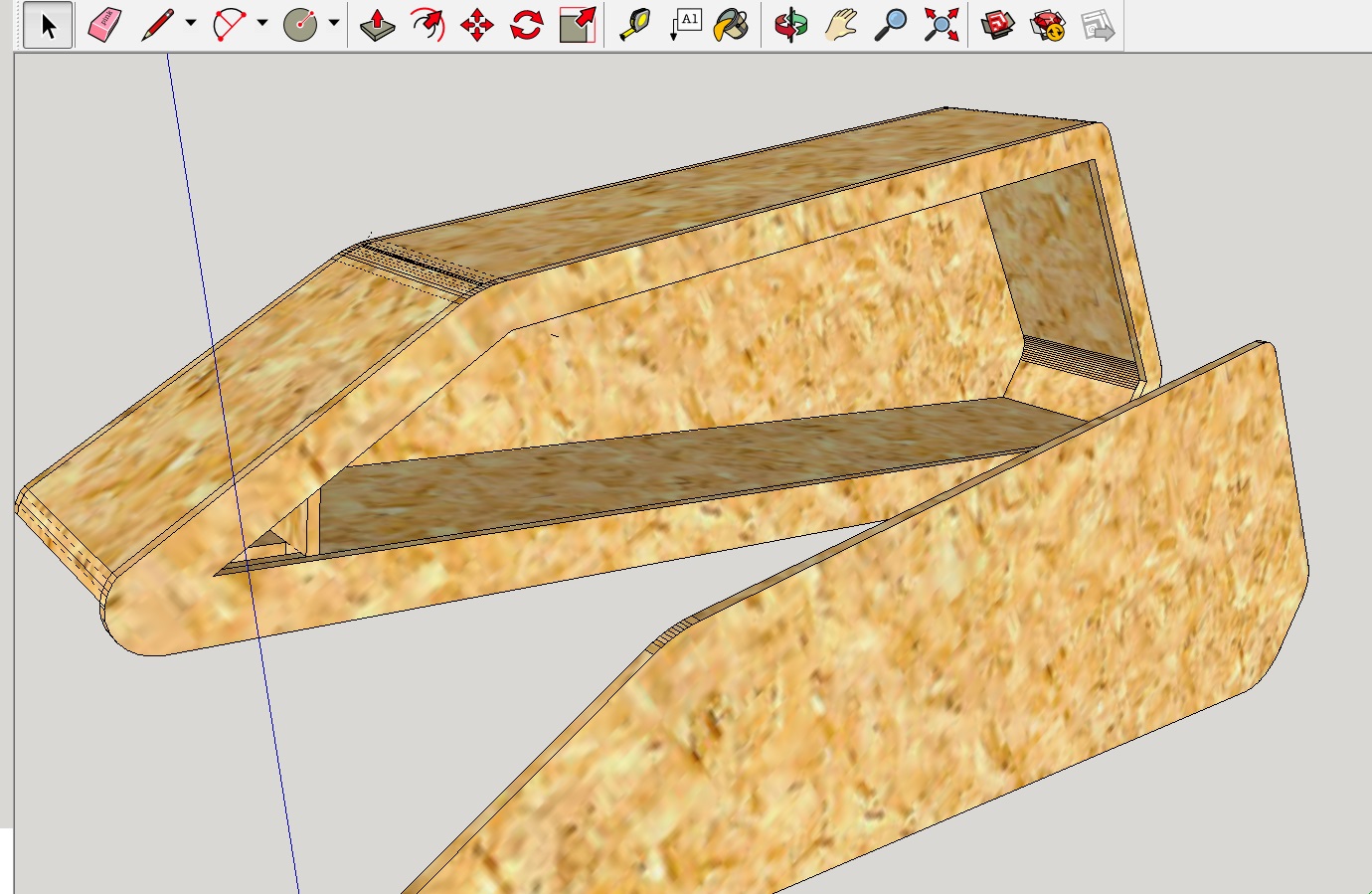Activate the Rotate tool
The image size is (1372, 894).
(527, 25)
